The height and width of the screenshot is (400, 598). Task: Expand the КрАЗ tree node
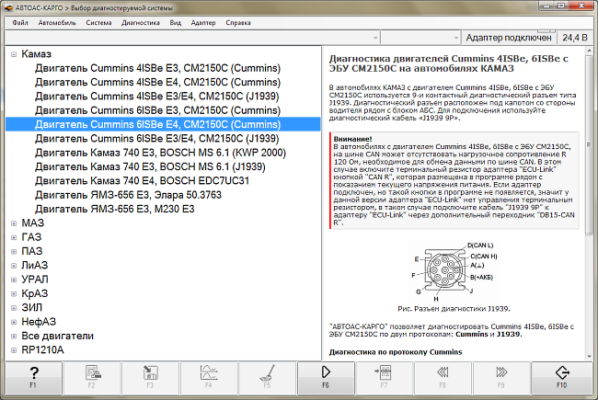[x=14, y=294]
